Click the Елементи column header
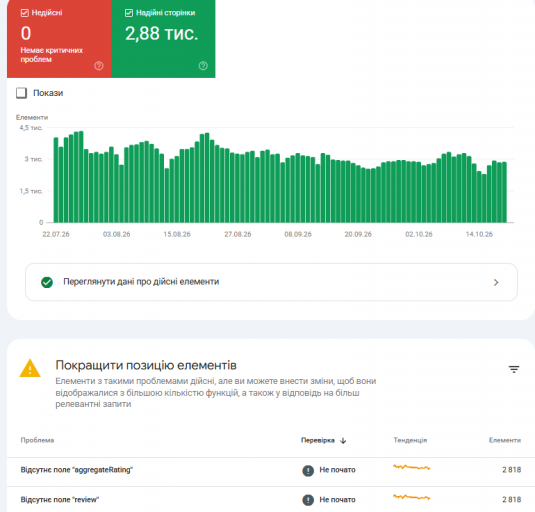Image resolution: width=535 pixels, height=512 pixels. click(505, 440)
